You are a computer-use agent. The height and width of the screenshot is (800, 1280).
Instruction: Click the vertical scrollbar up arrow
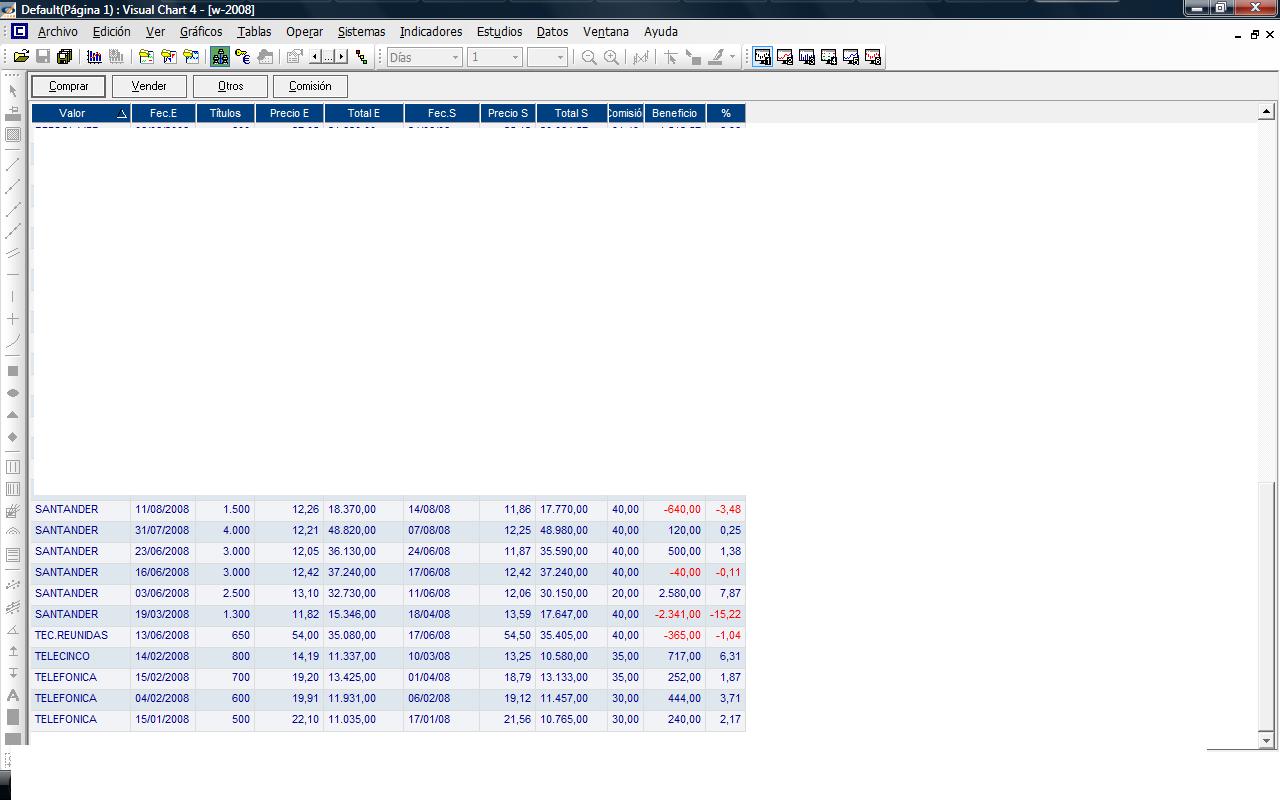[1266, 112]
